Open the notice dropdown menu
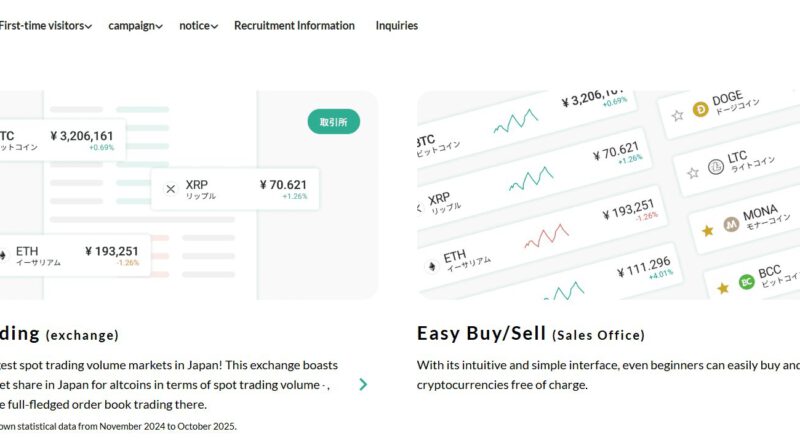 tap(198, 26)
